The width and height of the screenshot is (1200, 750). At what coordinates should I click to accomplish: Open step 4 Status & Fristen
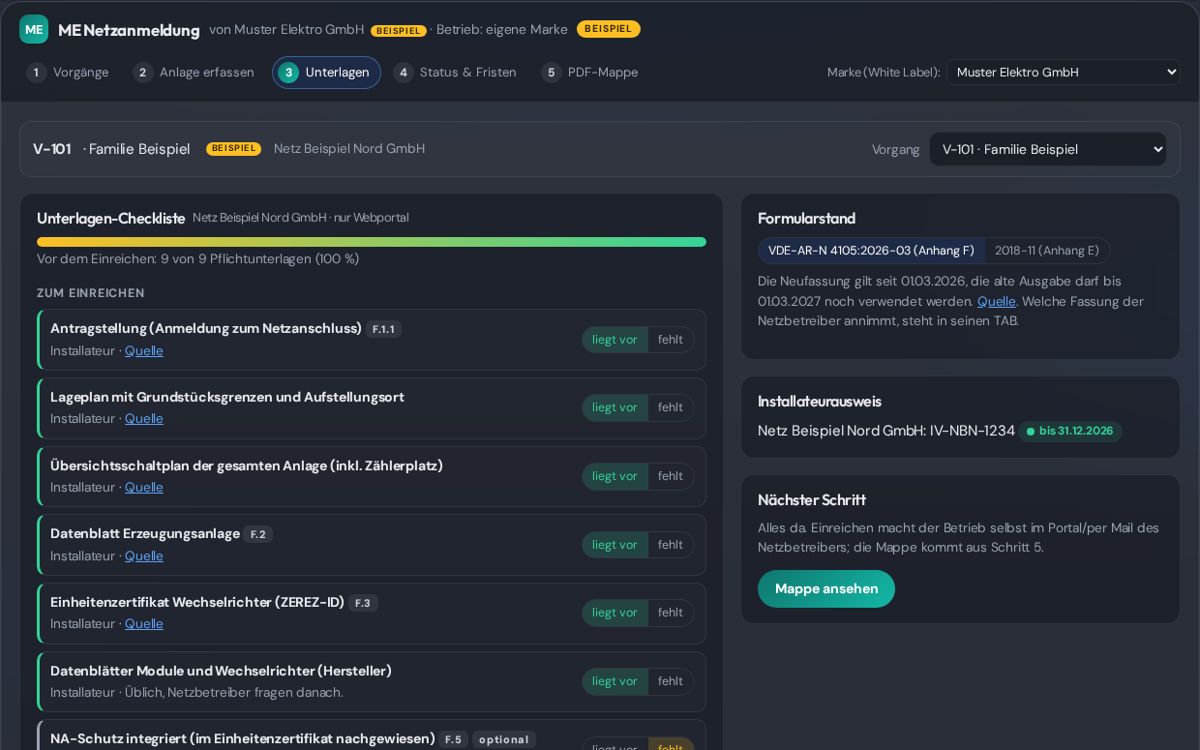coord(455,72)
